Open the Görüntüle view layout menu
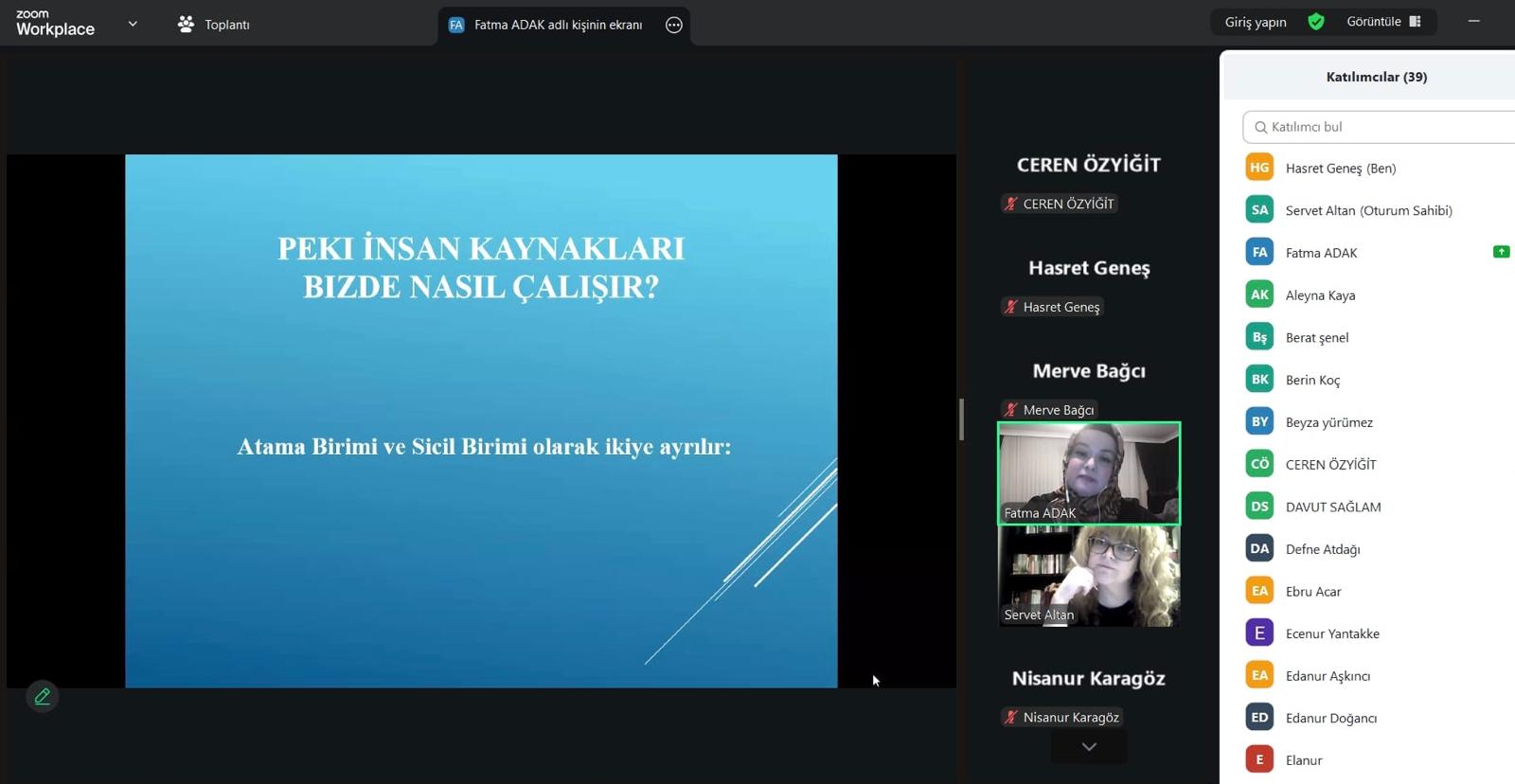 coord(1382,22)
